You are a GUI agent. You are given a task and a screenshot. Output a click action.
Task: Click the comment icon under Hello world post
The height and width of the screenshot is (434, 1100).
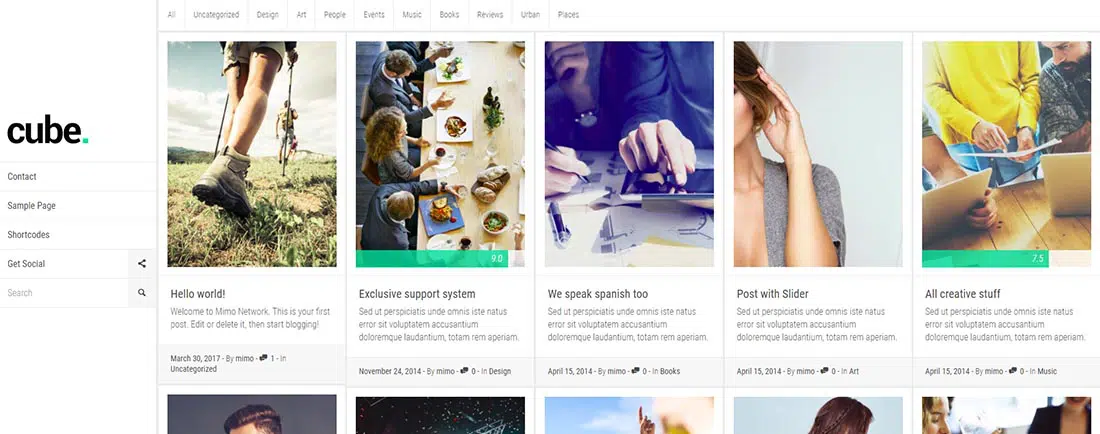point(263,358)
